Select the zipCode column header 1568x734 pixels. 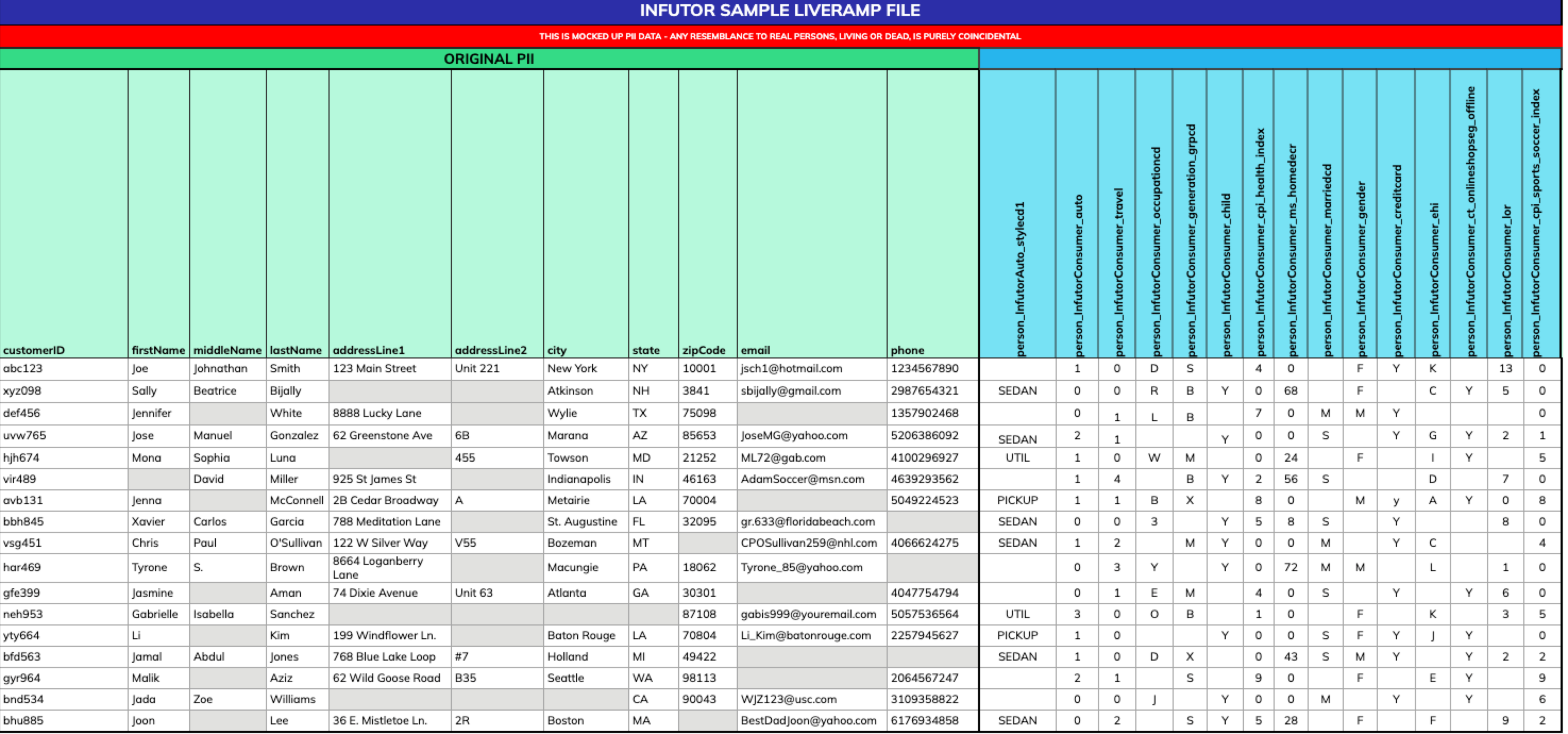click(x=708, y=214)
